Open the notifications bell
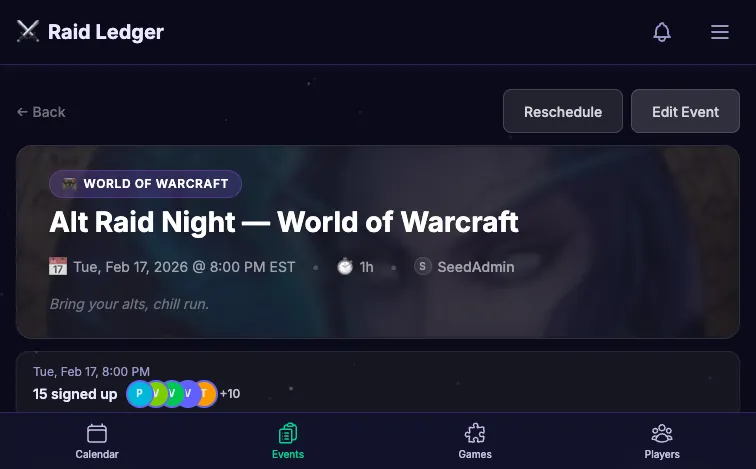Viewport: 756px width, 469px height. [662, 32]
